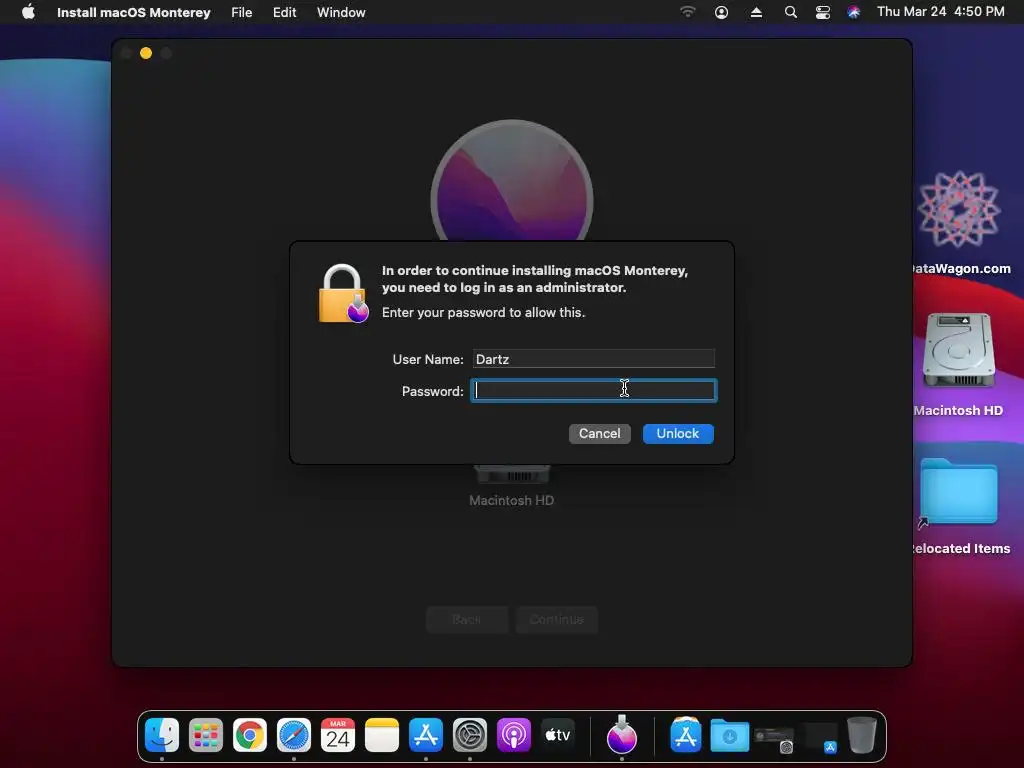
Task: Open System Preferences from the Dock
Action: pos(470,735)
